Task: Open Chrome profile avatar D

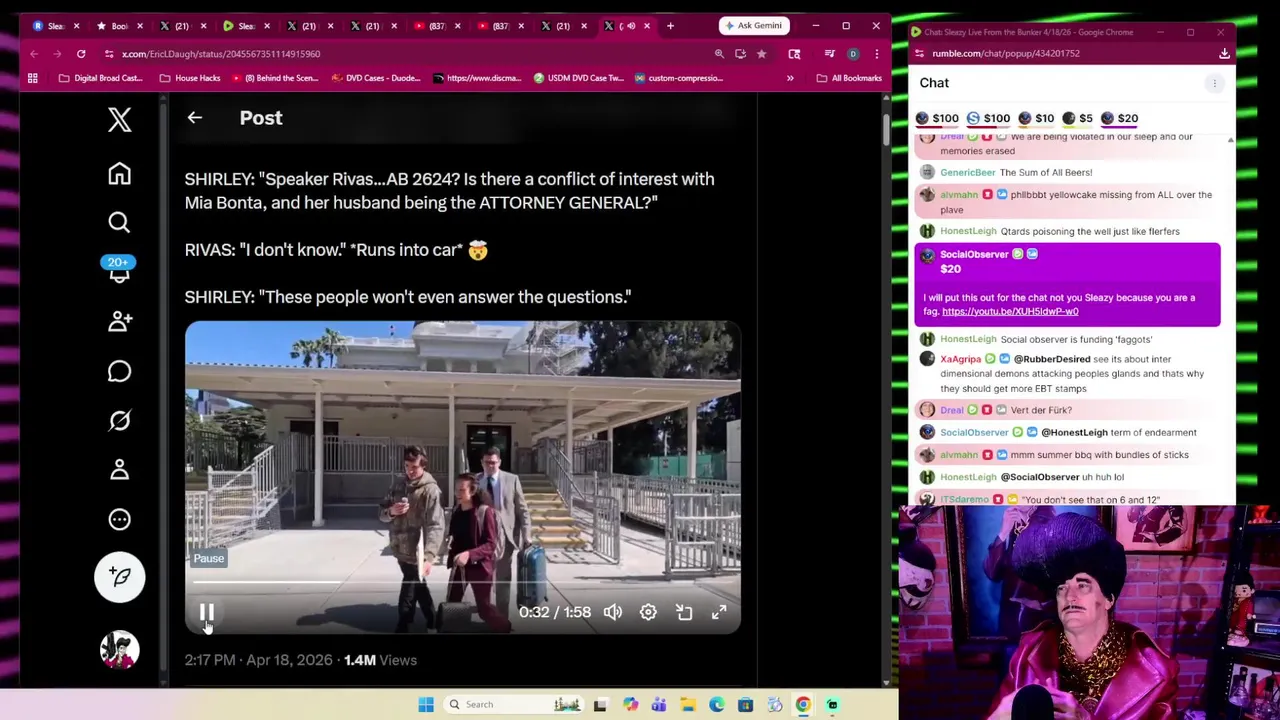Action: tap(853, 54)
